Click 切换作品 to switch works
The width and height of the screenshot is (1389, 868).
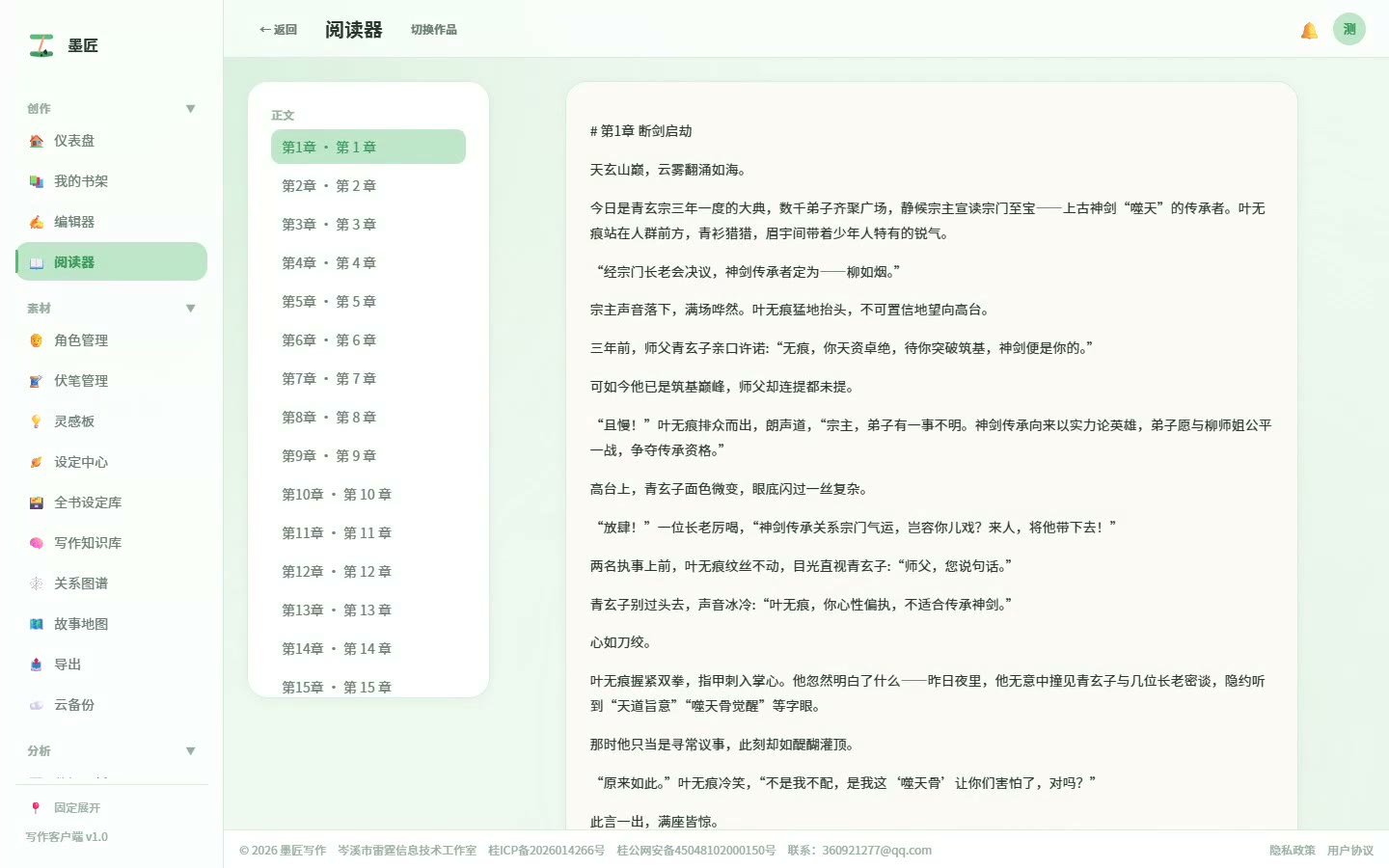click(434, 30)
